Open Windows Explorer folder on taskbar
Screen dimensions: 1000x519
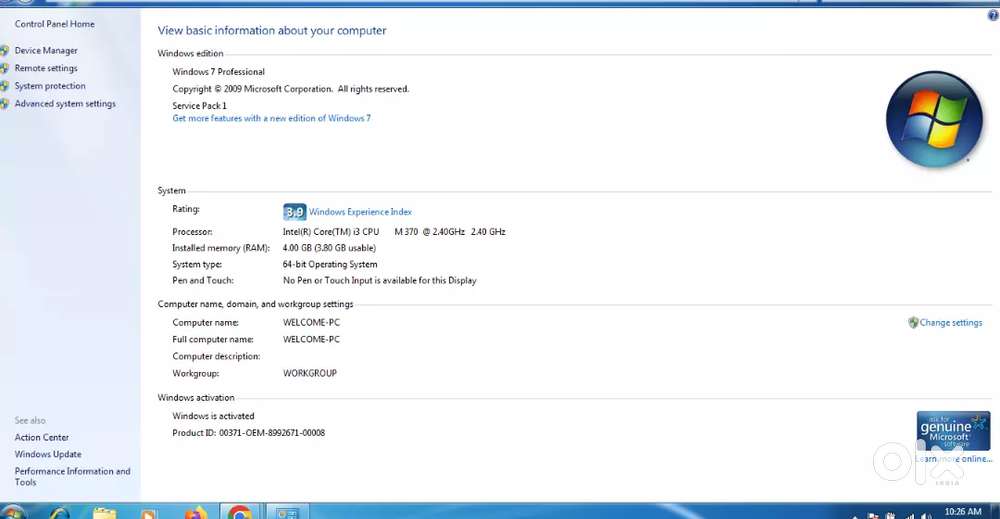pos(105,513)
